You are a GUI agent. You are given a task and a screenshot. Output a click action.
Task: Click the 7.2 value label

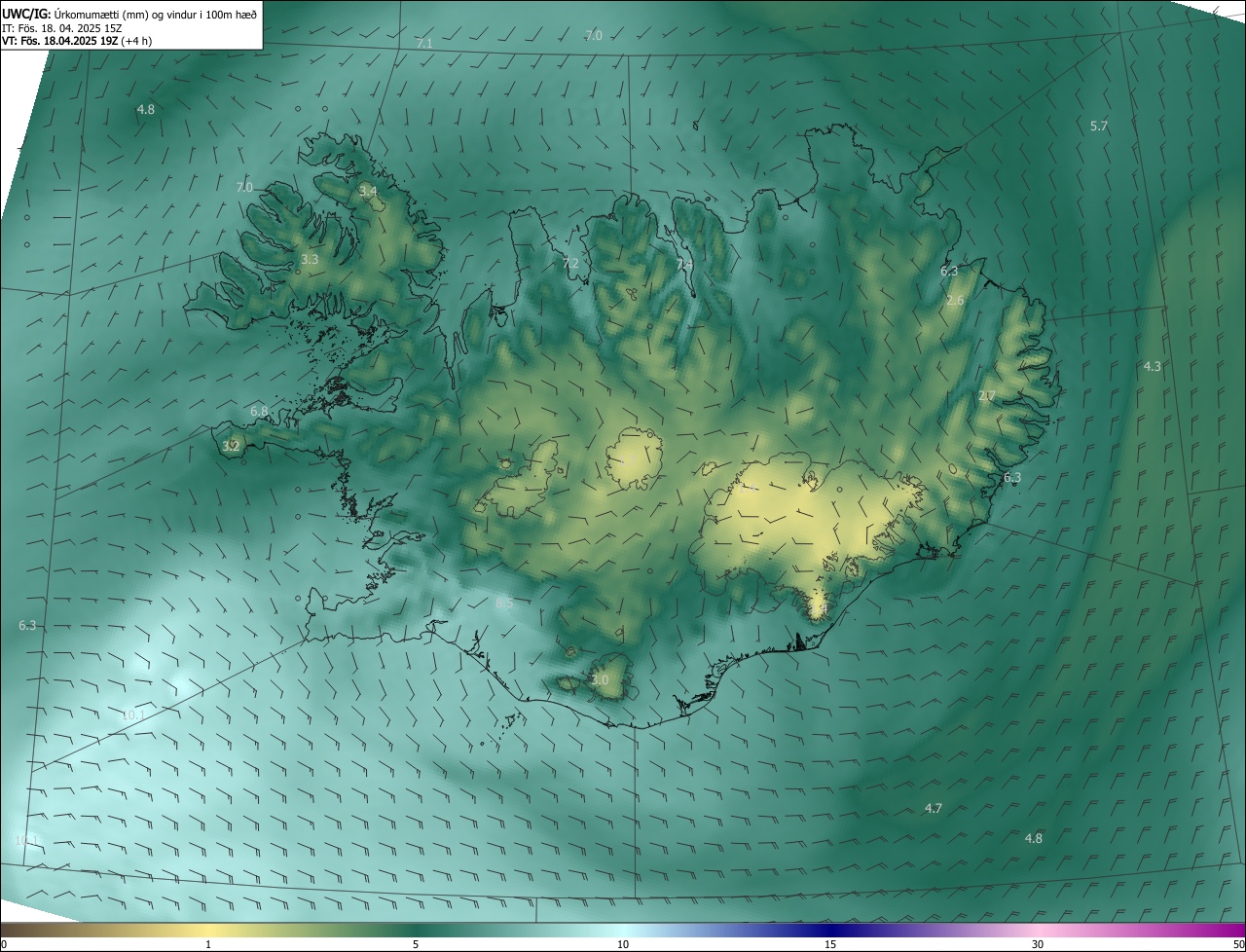tap(570, 264)
